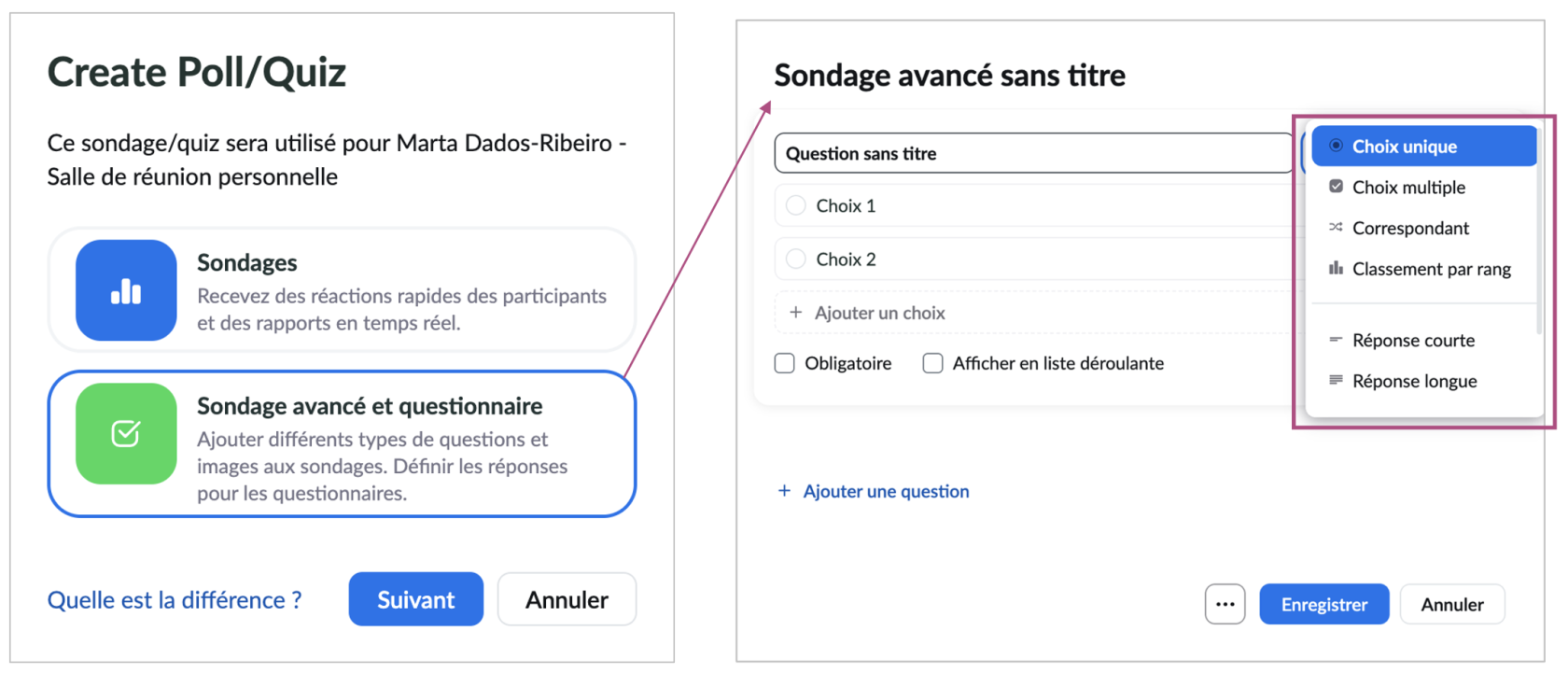Click the plus icon beside Ajouter une question
The width and height of the screenshot is (1568, 673).
tap(784, 491)
